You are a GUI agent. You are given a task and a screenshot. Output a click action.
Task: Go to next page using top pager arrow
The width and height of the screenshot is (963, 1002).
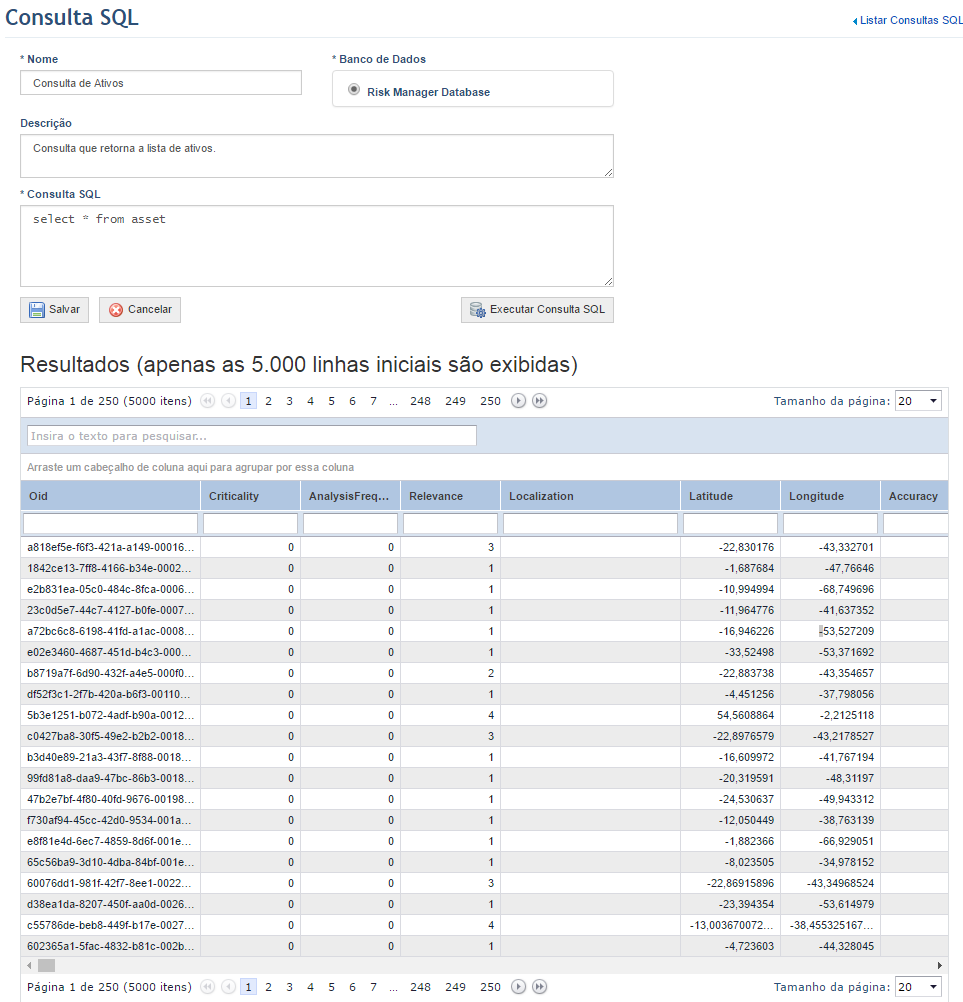pyautogui.click(x=518, y=401)
